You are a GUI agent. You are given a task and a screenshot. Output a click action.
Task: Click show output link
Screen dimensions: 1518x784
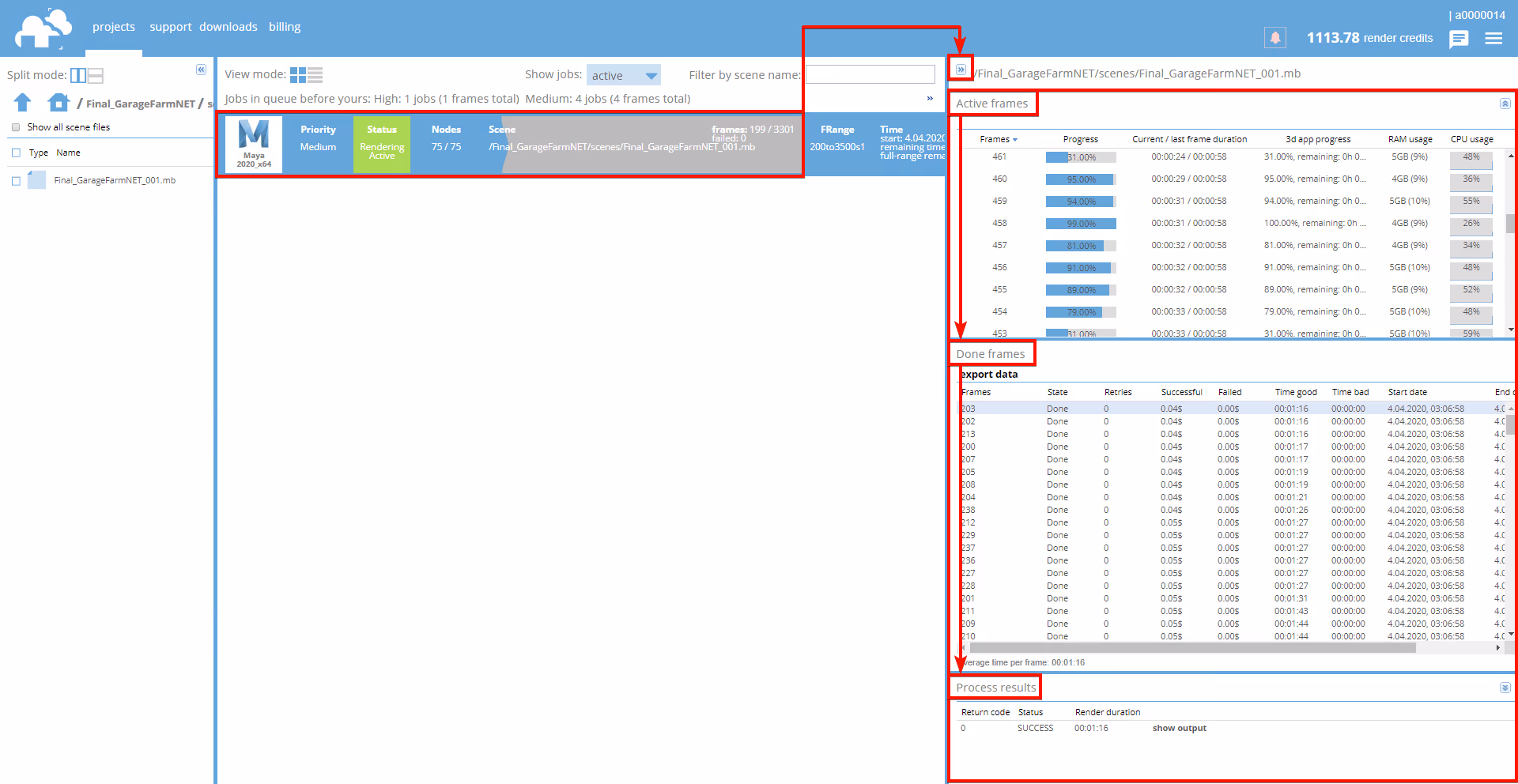tap(1180, 728)
